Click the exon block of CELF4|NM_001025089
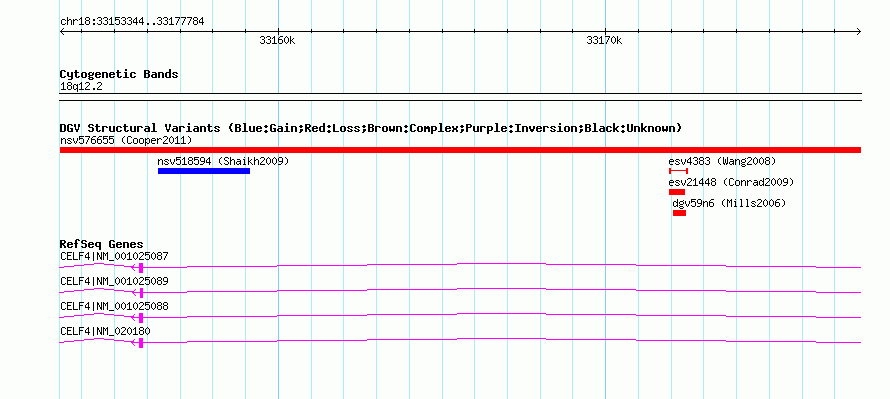 tap(141, 293)
